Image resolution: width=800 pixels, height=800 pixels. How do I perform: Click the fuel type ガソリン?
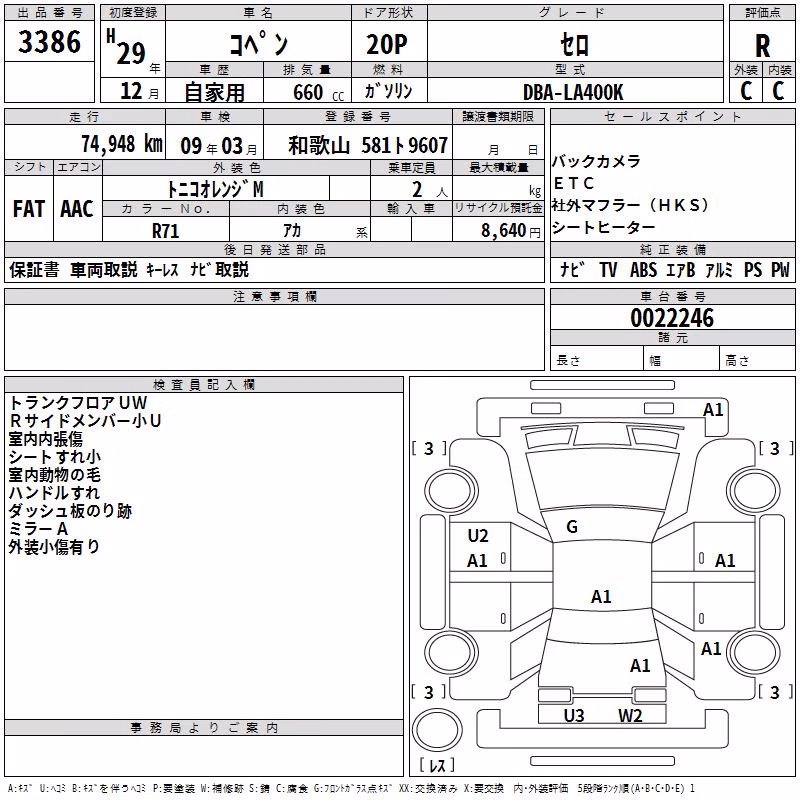point(388,91)
